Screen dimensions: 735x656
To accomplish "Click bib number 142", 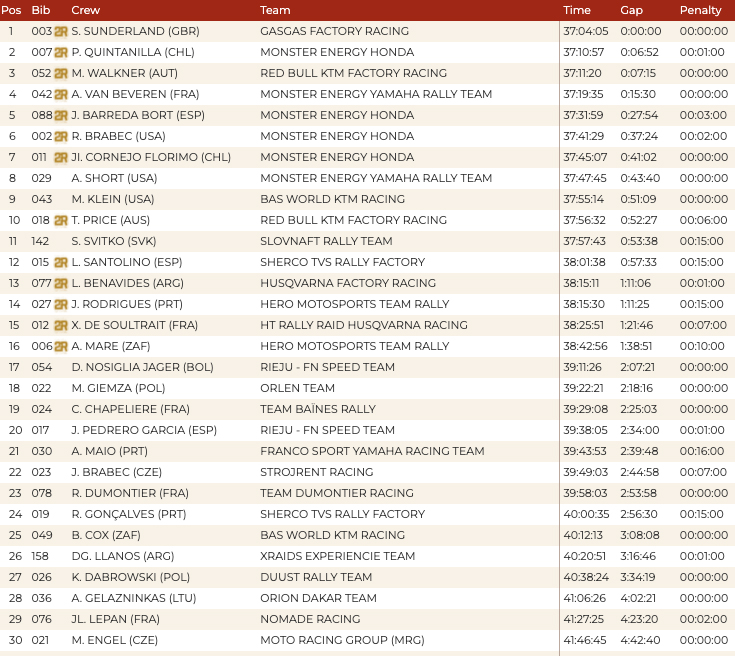I will pos(40,241).
